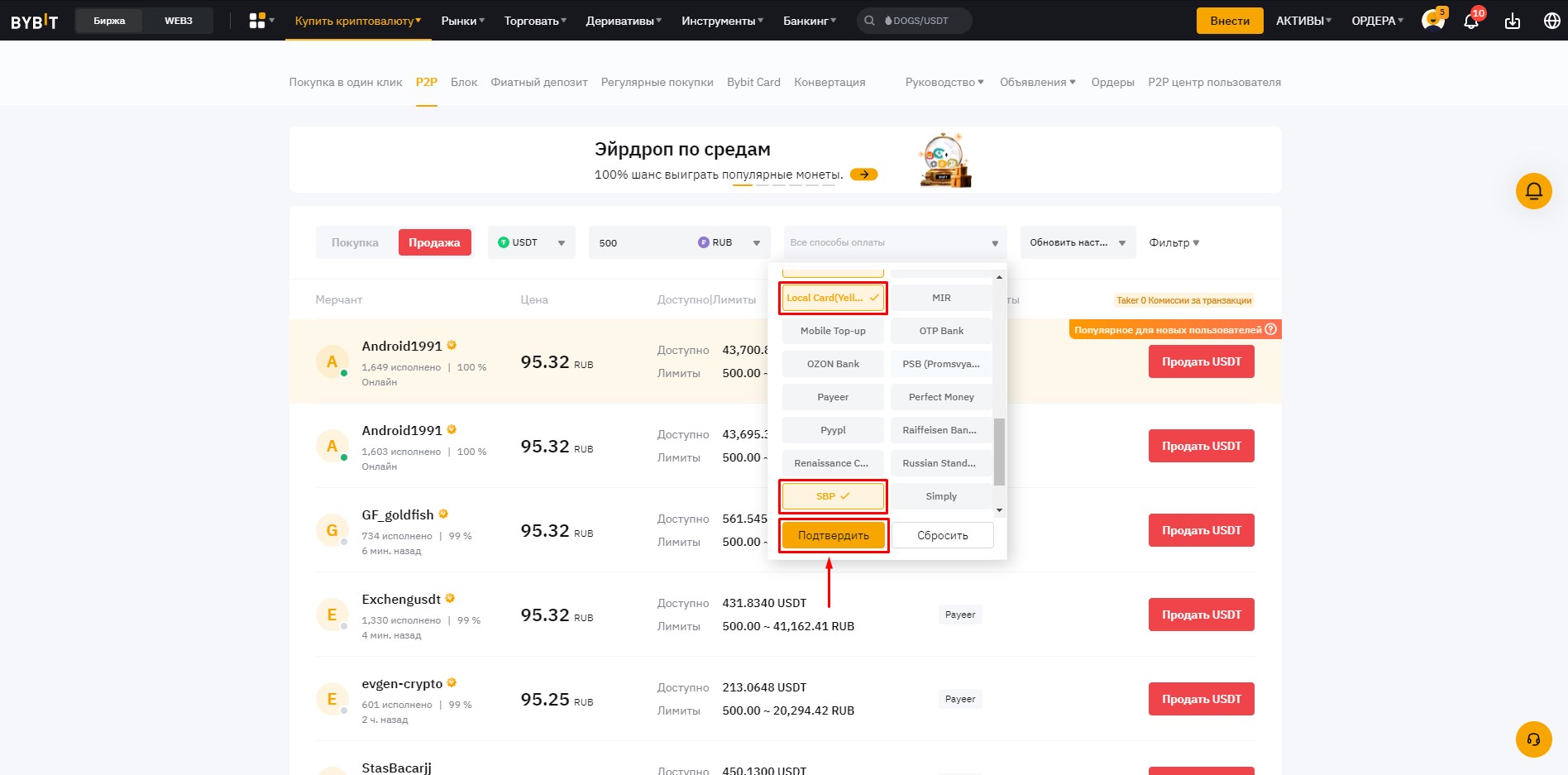The image size is (1568, 775).
Task: Click verified badge next to GF_goldfish
Action: [x=443, y=514]
